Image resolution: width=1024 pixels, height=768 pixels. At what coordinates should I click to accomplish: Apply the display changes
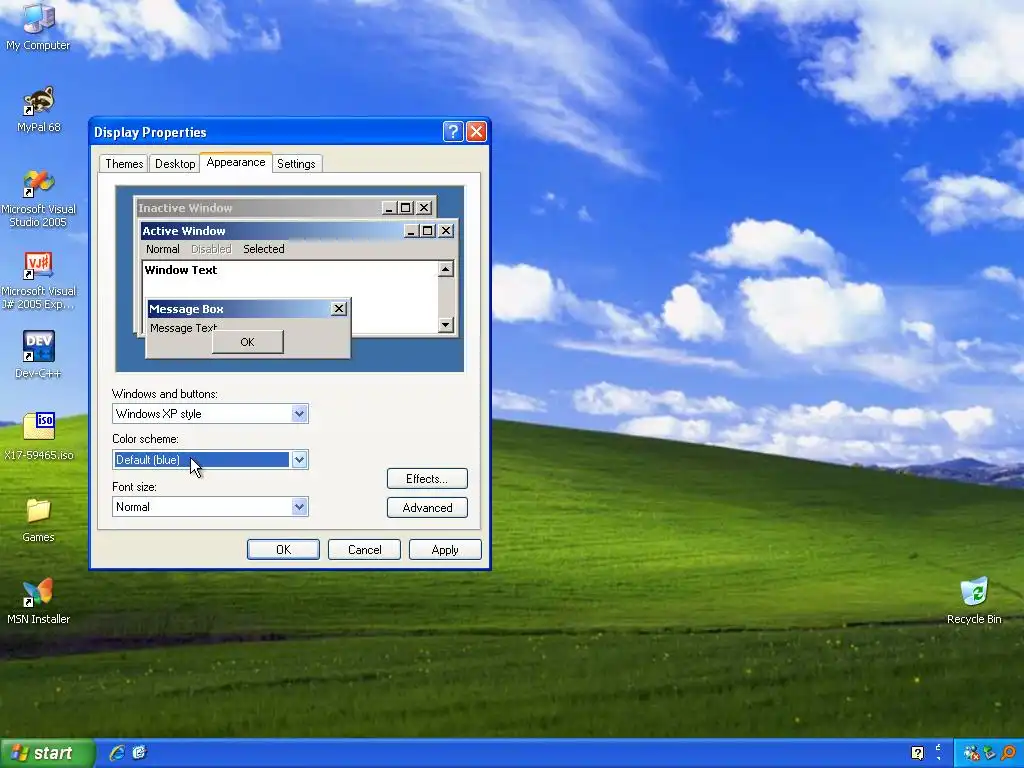(x=445, y=550)
